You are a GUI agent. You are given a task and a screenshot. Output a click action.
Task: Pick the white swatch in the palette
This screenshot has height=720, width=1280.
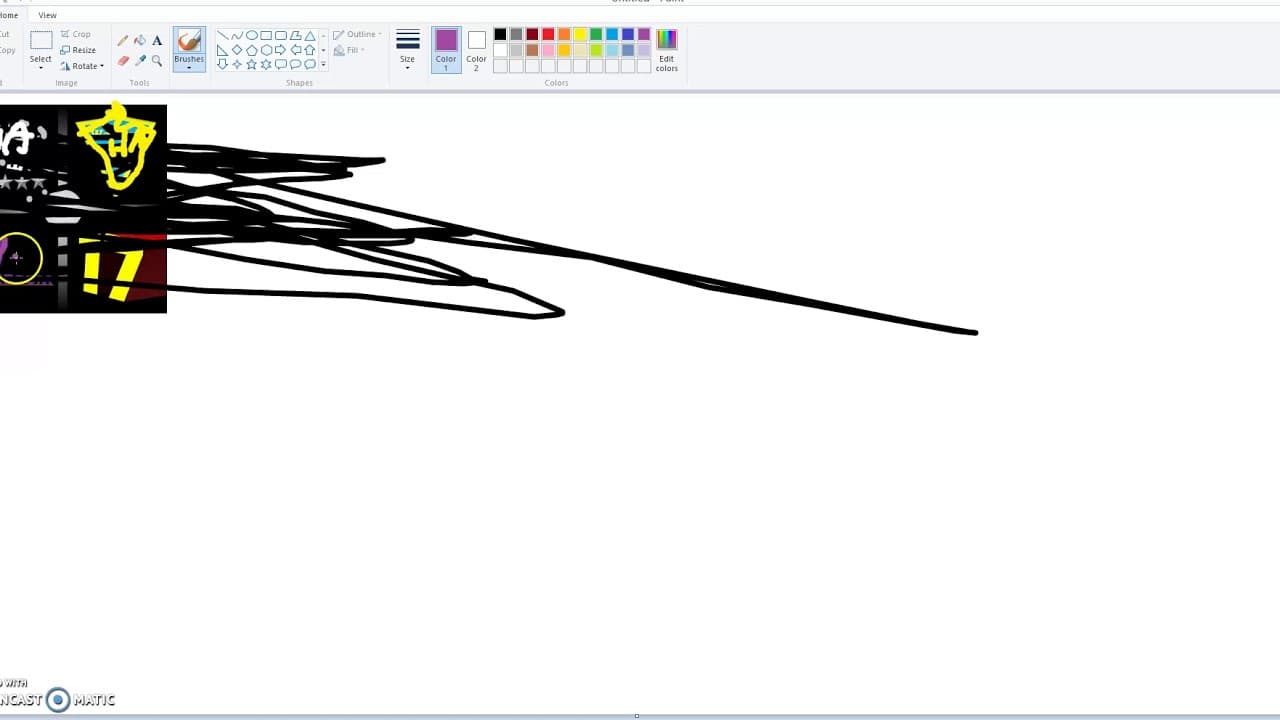(500, 50)
